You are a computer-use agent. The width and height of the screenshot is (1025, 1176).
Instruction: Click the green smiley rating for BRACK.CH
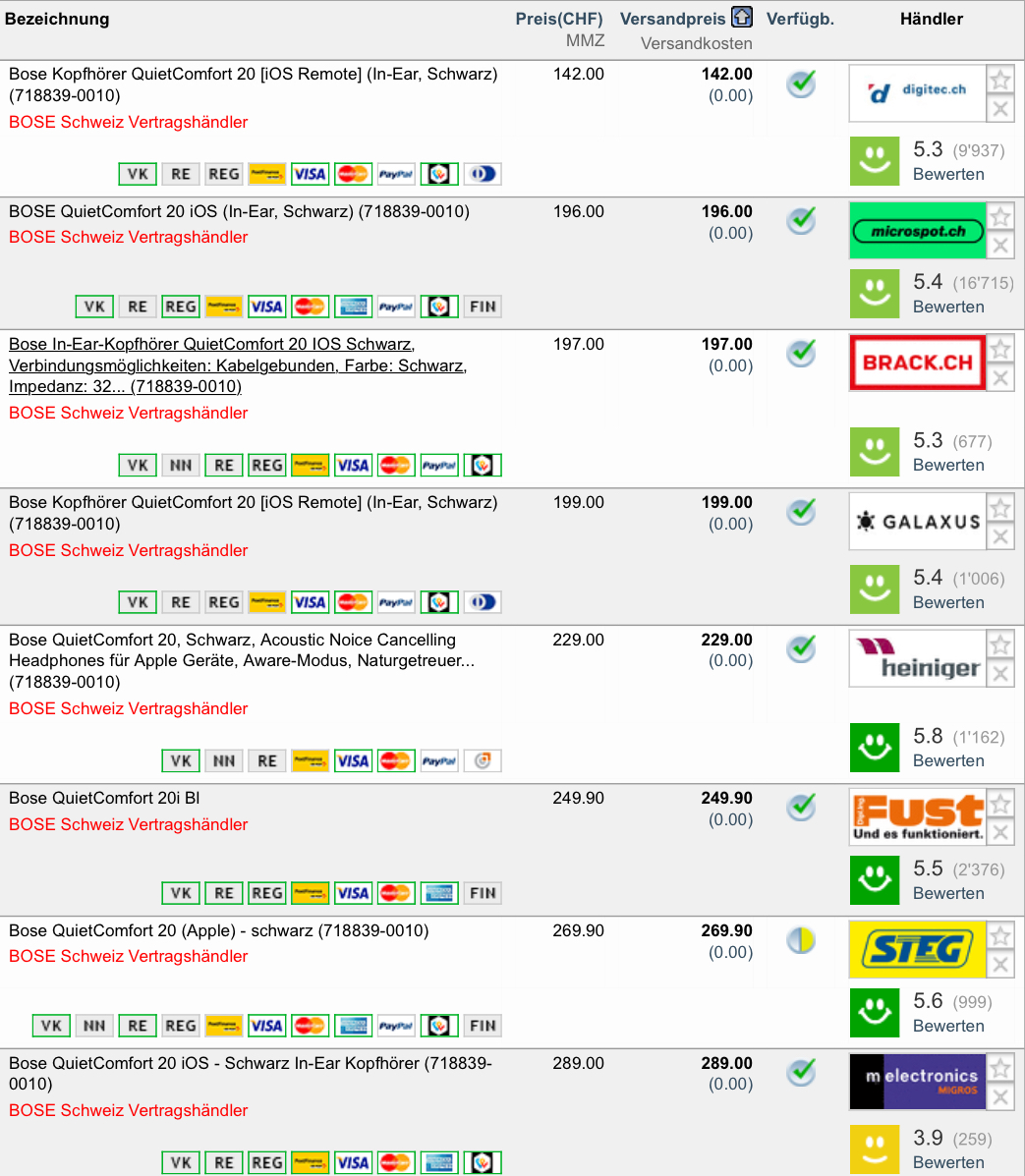coord(874,452)
